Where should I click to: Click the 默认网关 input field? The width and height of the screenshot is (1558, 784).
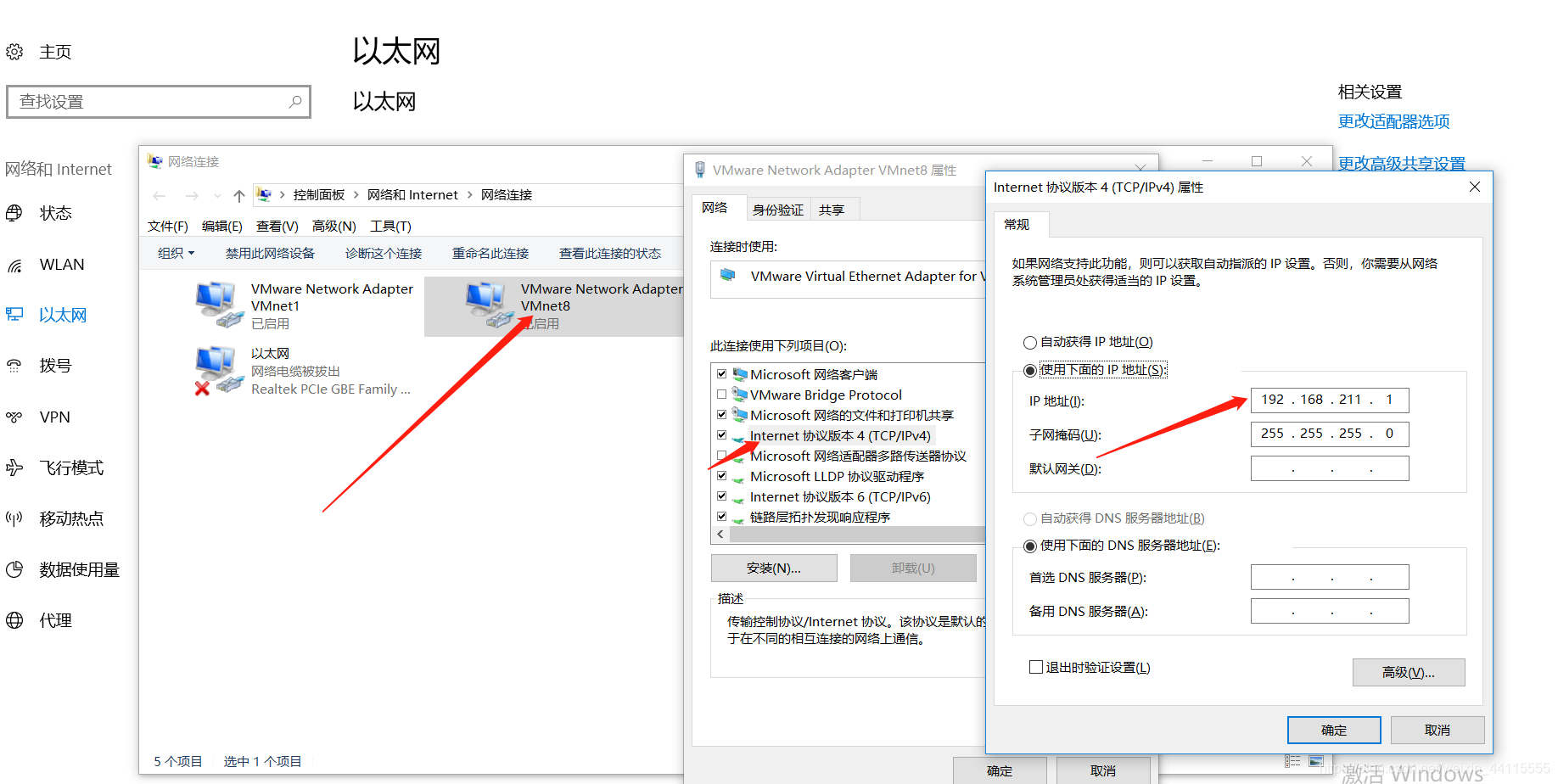pyautogui.click(x=1330, y=468)
